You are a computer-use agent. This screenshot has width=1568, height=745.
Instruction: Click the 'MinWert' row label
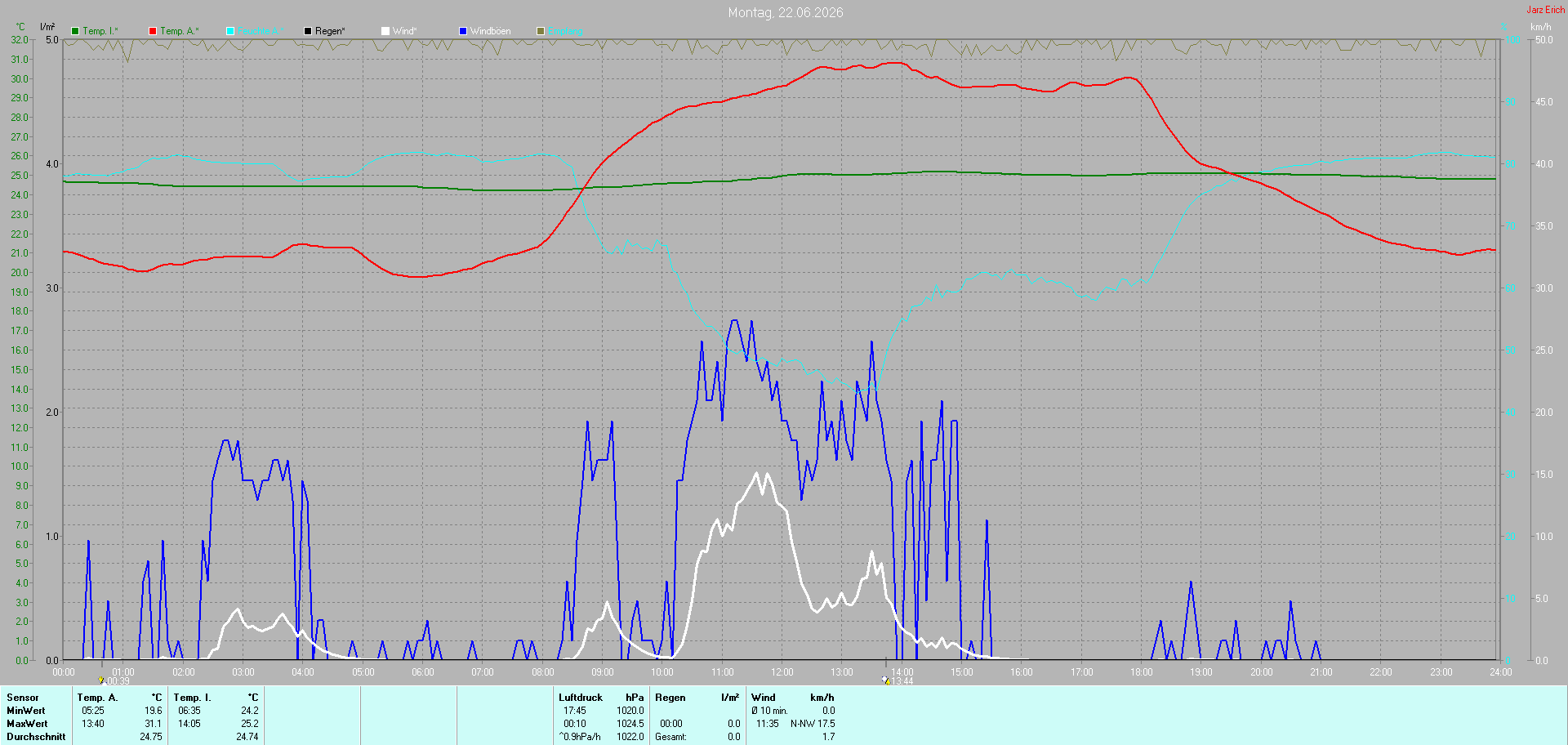(26, 711)
